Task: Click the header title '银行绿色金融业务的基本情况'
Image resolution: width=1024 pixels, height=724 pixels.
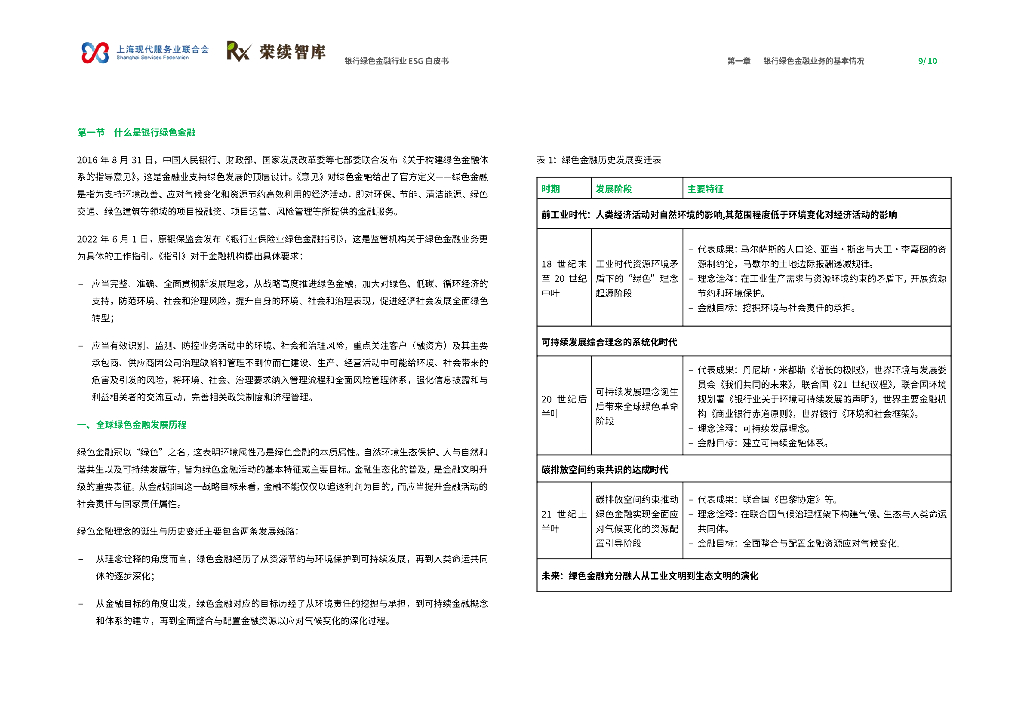Action: pyautogui.click(x=814, y=61)
